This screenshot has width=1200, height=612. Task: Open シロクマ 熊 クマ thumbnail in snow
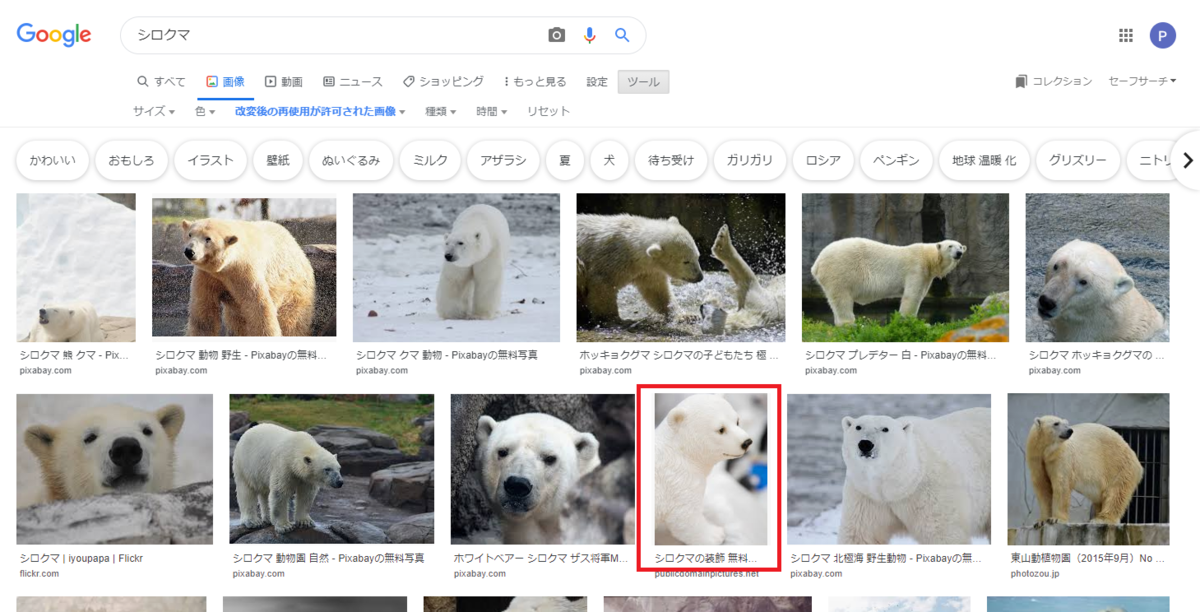tap(76, 268)
